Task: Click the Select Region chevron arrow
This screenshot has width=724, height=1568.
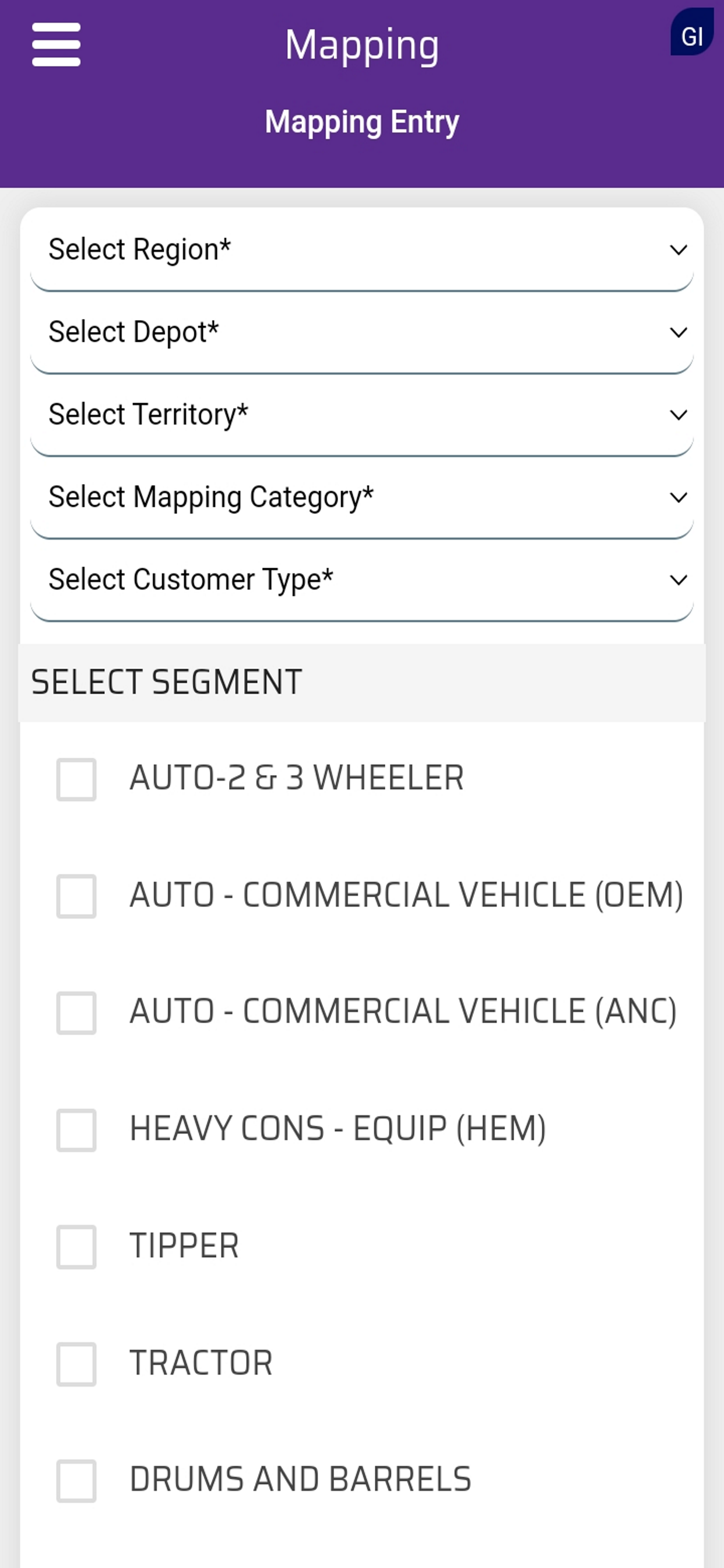Action: coord(679,250)
